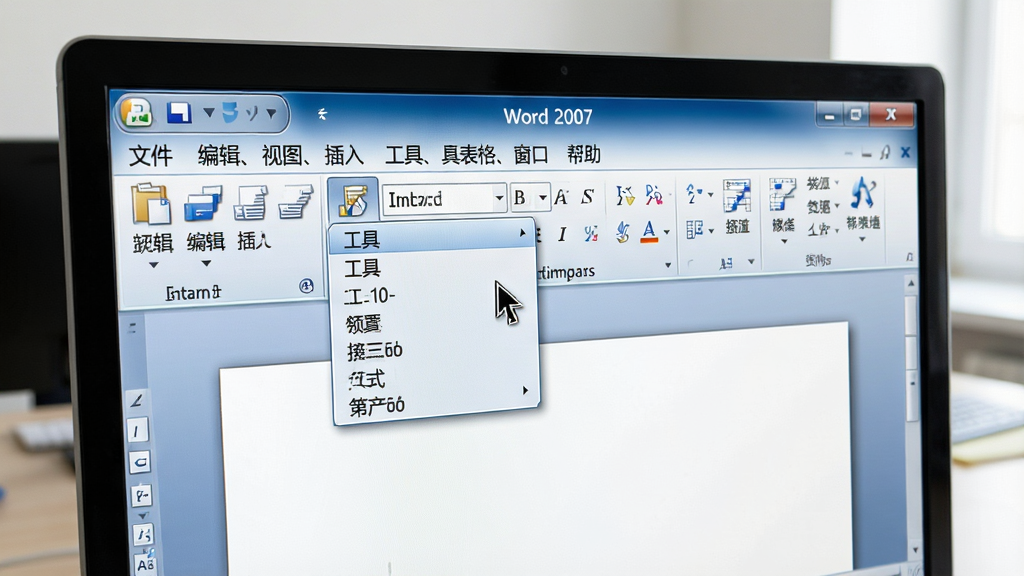
Task: Pick the font color A with red underline
Action: pos(649,232)
